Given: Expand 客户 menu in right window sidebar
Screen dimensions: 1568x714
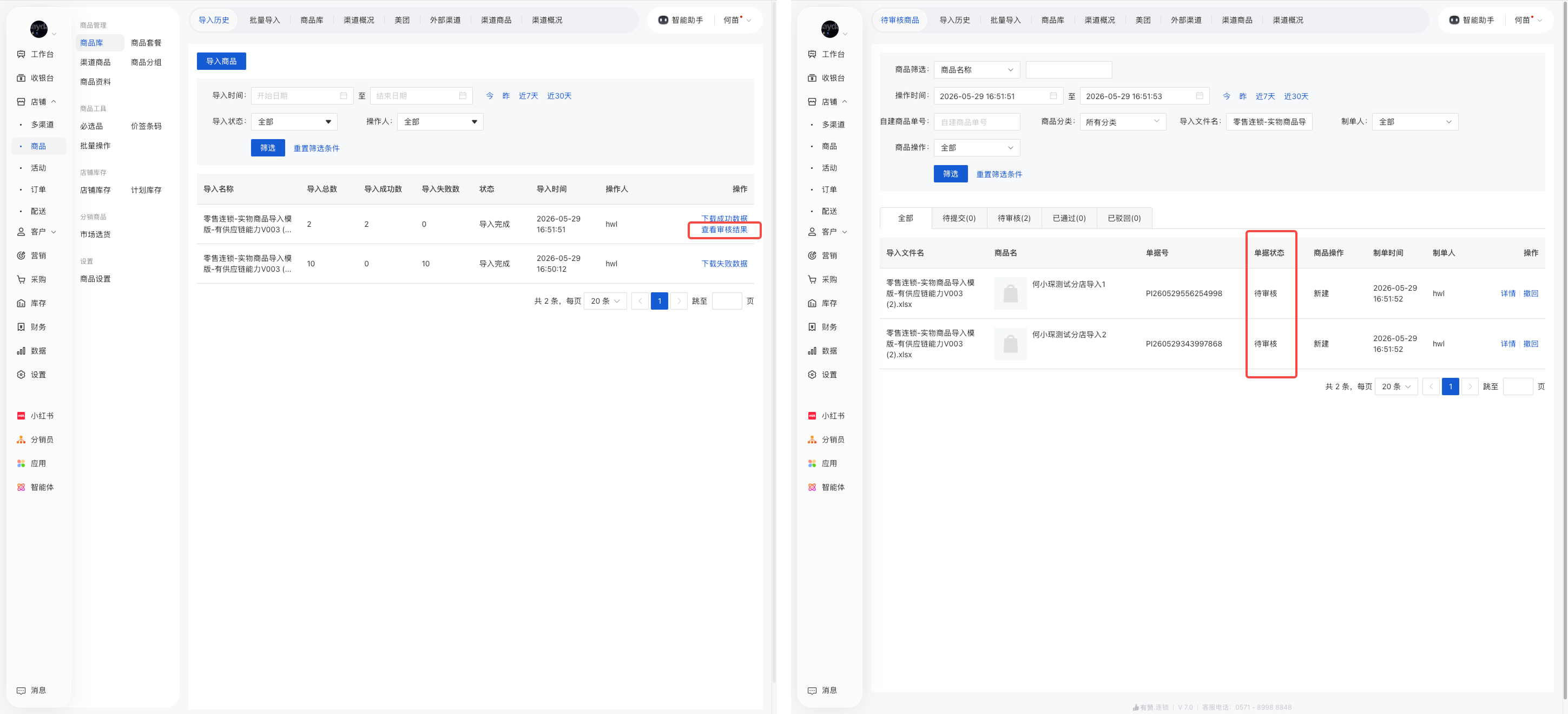Looking at the screenshot, I should pos(844,232).
